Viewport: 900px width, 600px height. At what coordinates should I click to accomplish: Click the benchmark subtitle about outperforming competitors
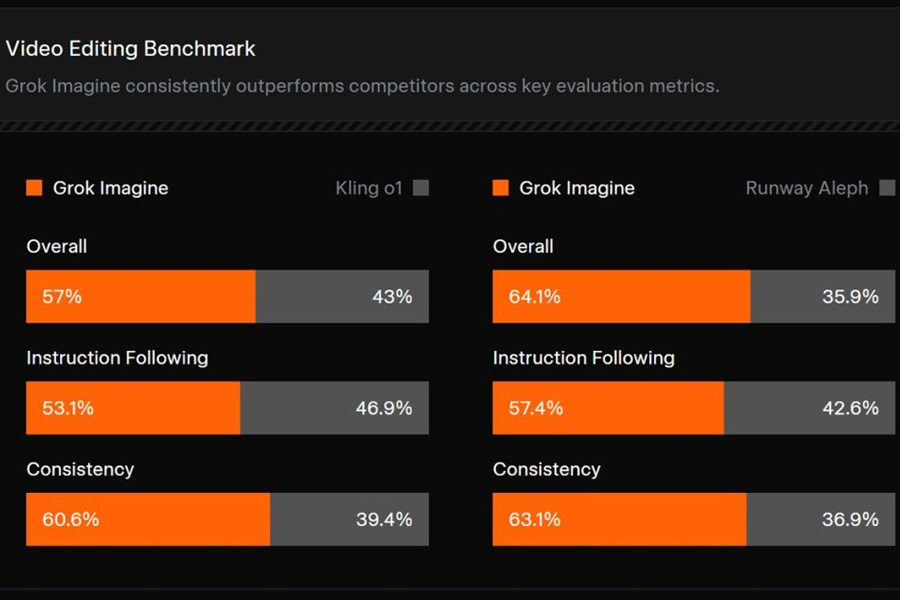[x=362, y=85]
